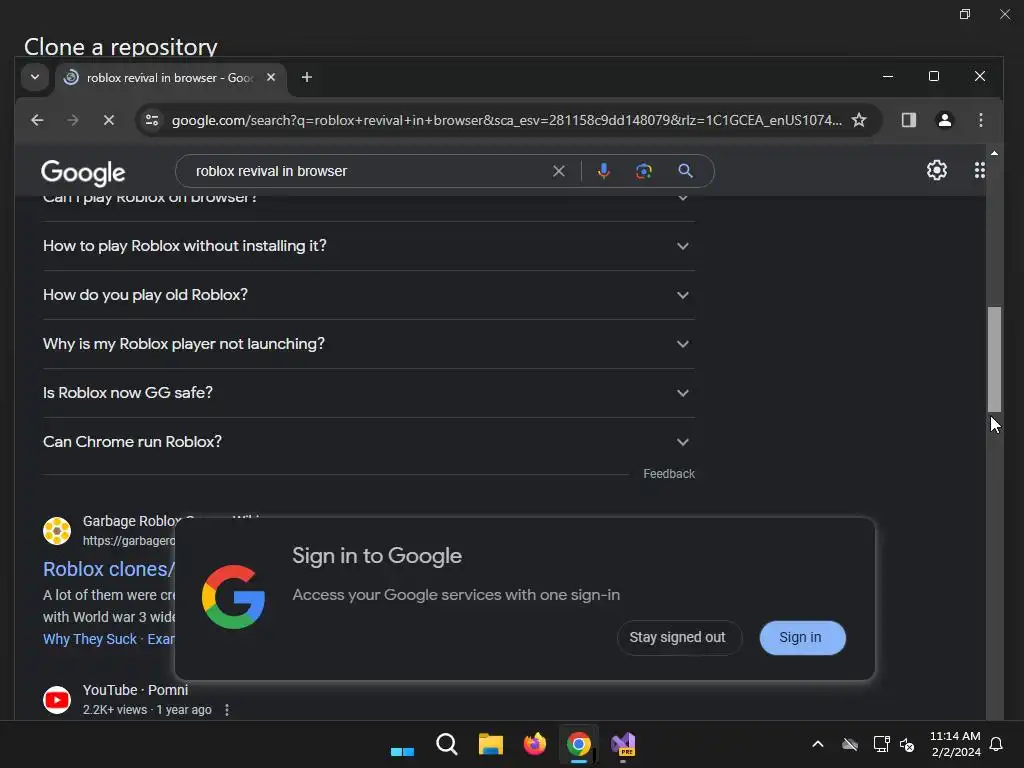
Task: Open more options for YouTube result
Action: tap(227, 709)
